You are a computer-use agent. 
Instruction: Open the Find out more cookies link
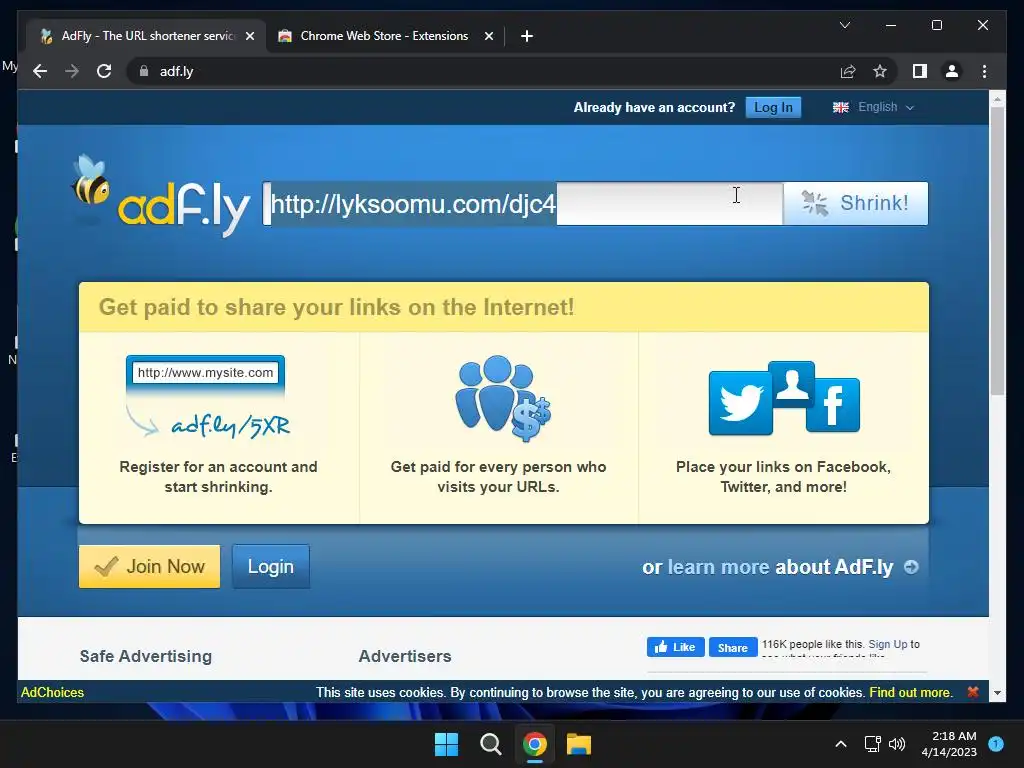click(x=910, y=692)
